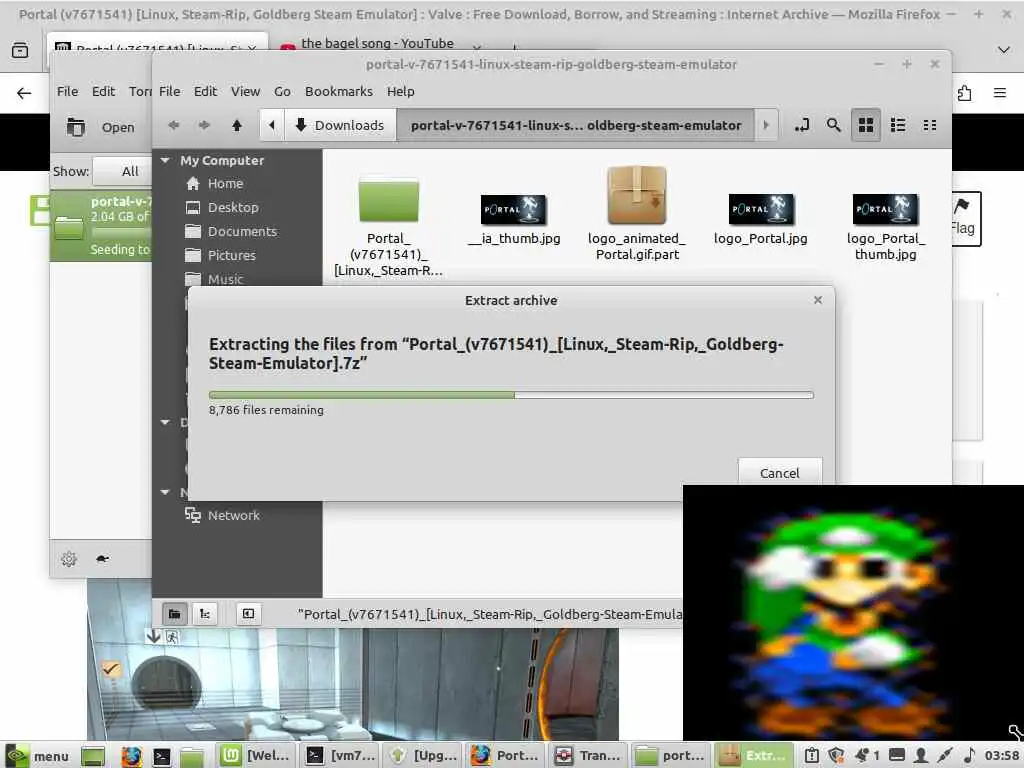Select Home in sidebar
Image resolution: width=1024 pixels, height=768 pixels.
[x=225, y=184]
